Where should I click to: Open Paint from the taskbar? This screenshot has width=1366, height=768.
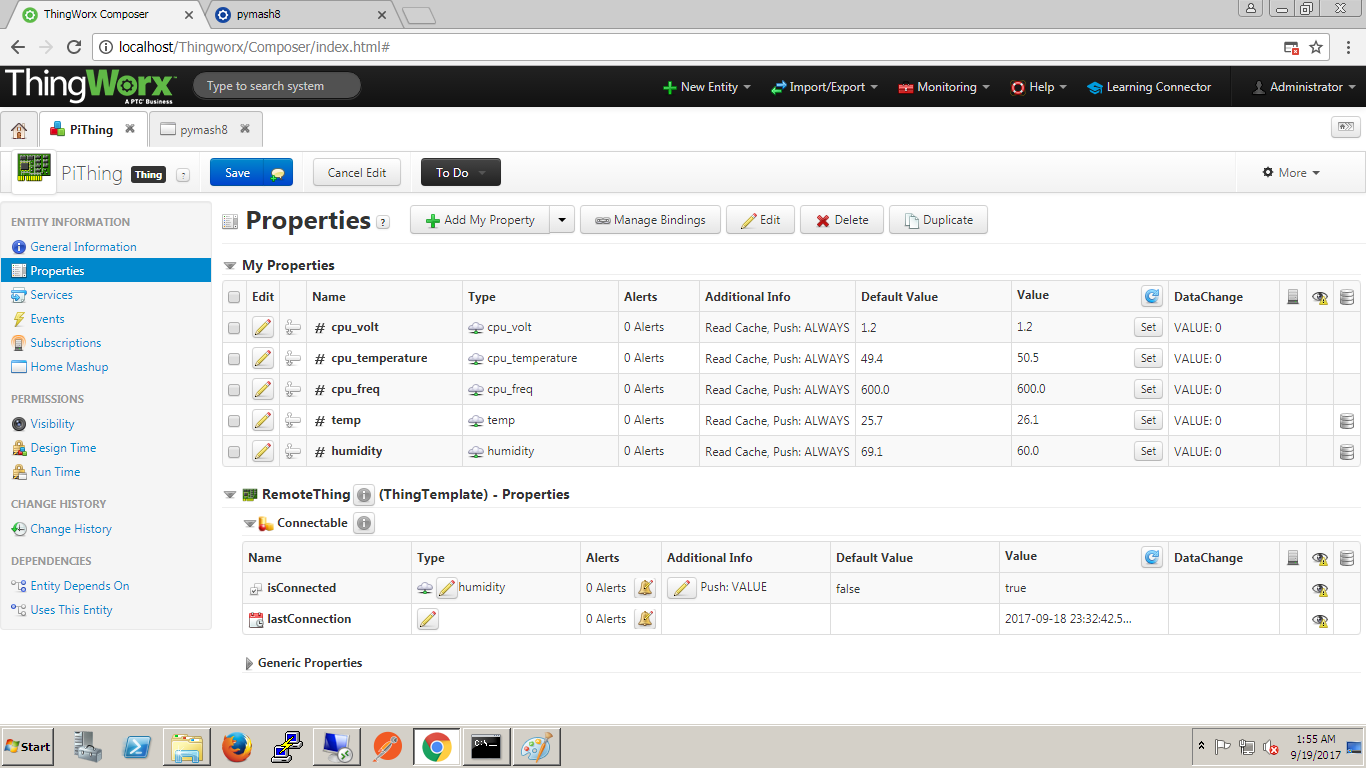tap(537, 747)
